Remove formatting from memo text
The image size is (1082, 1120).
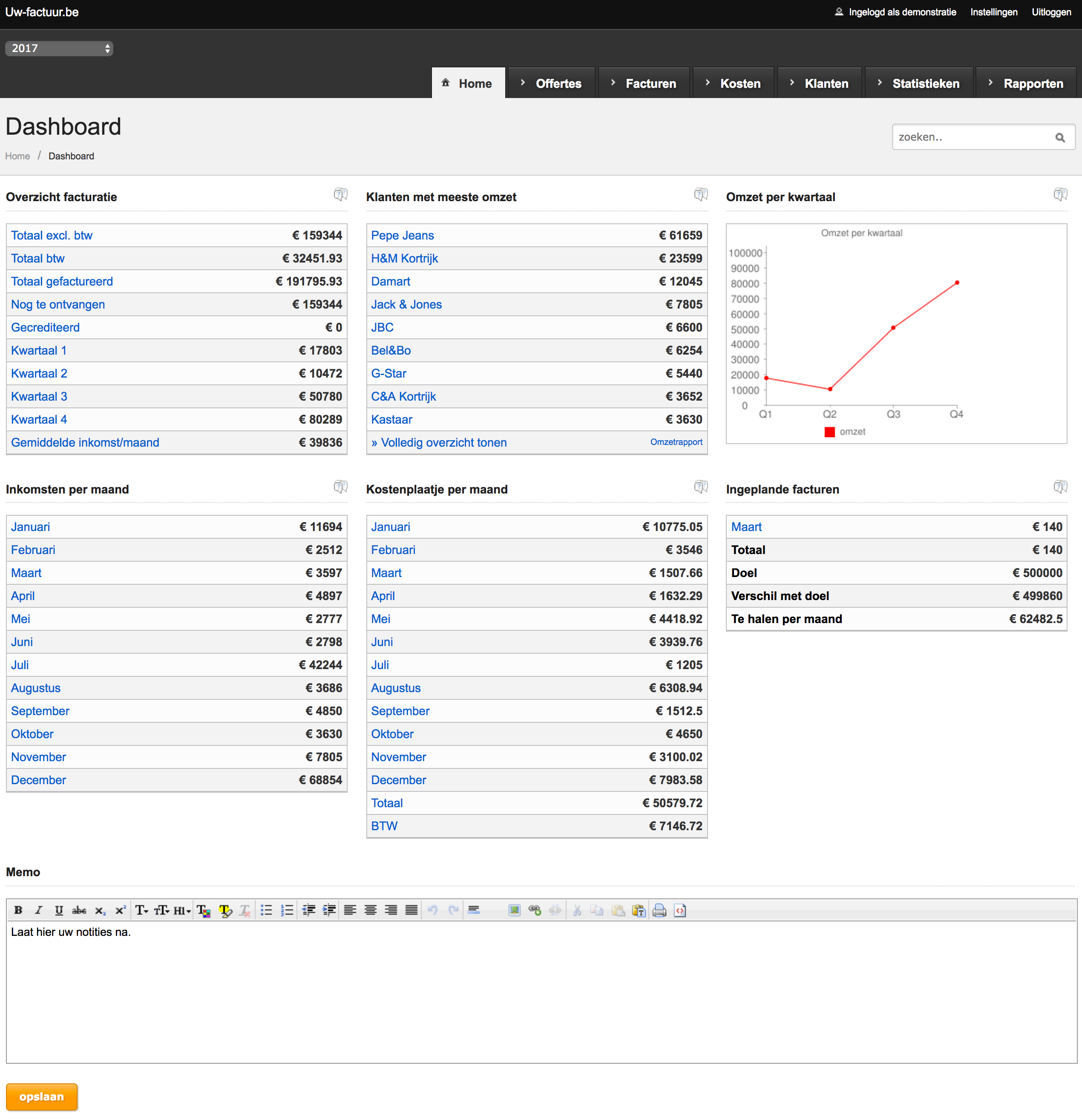[x=245, y=910]
